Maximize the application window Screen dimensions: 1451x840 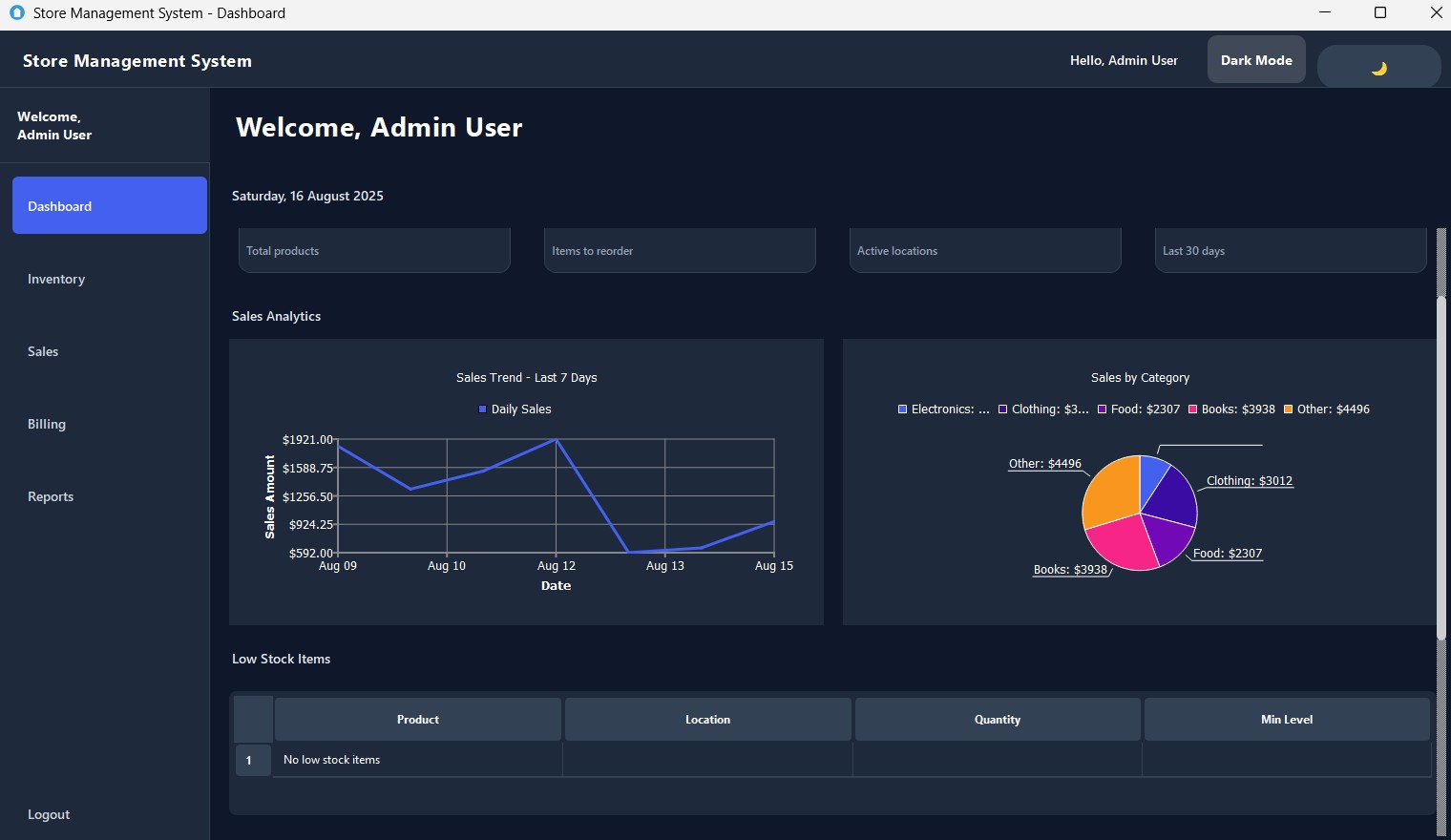1379,13
